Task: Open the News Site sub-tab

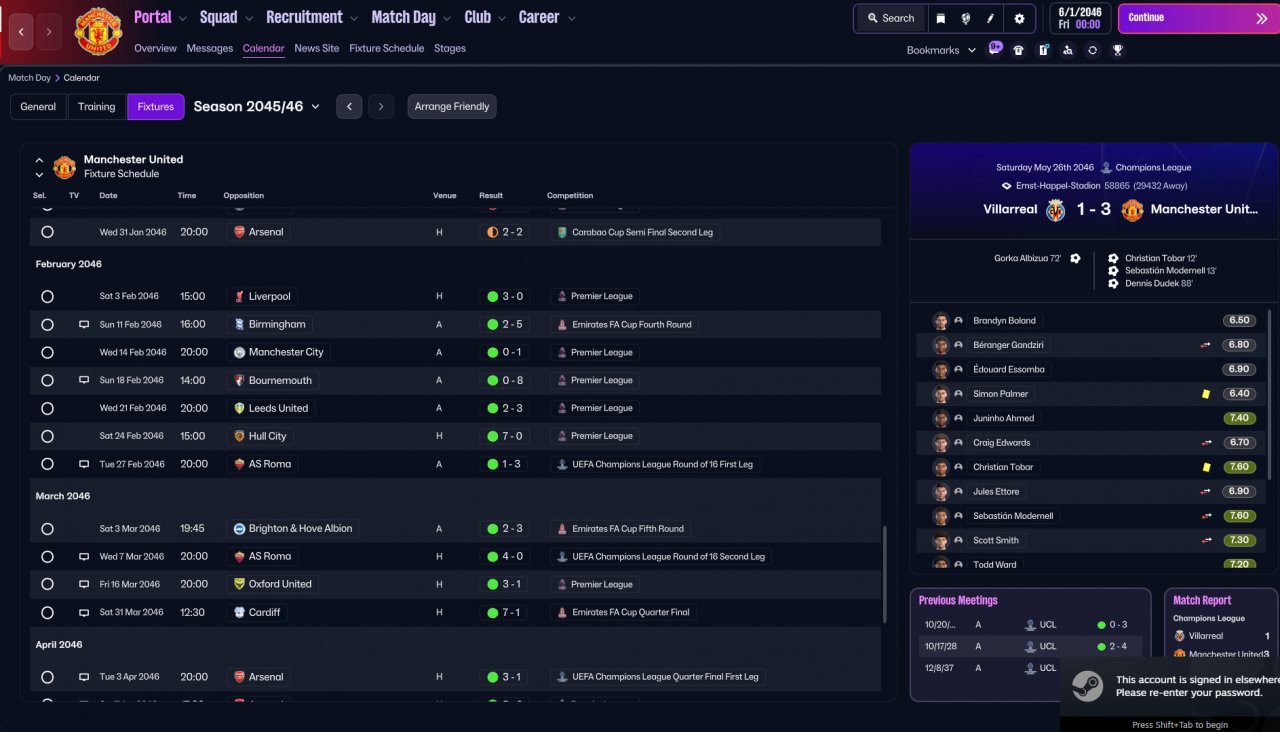Action: 317,48
